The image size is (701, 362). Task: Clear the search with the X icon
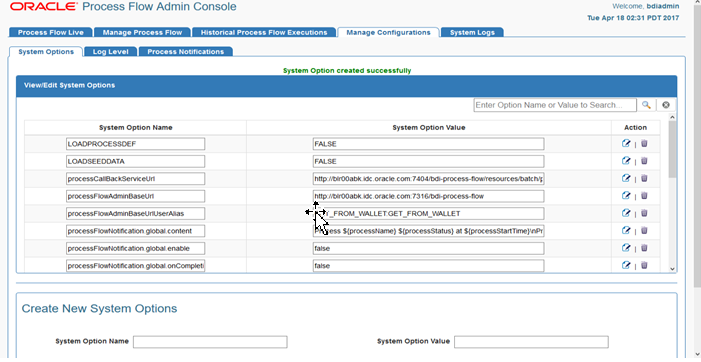pyautogui.click(x=666, y=105)
